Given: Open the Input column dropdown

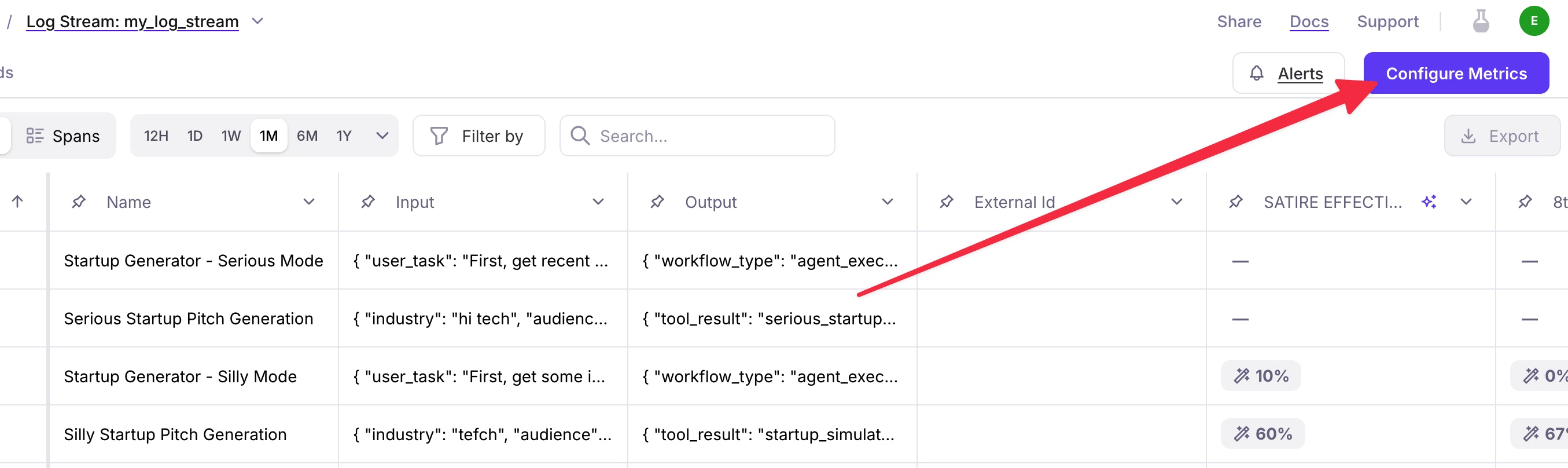Looking at the screenshot, I should pos(598,202).
